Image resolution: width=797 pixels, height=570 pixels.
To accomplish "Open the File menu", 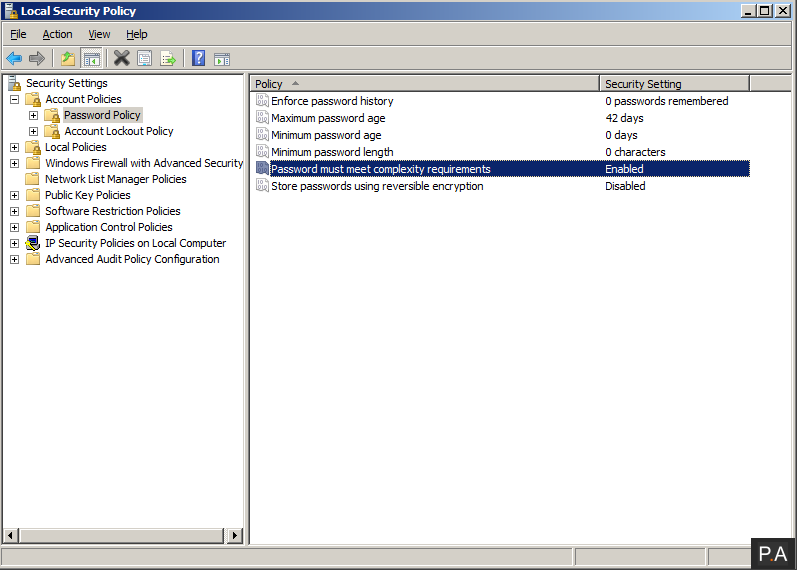I will coord(18,34).
